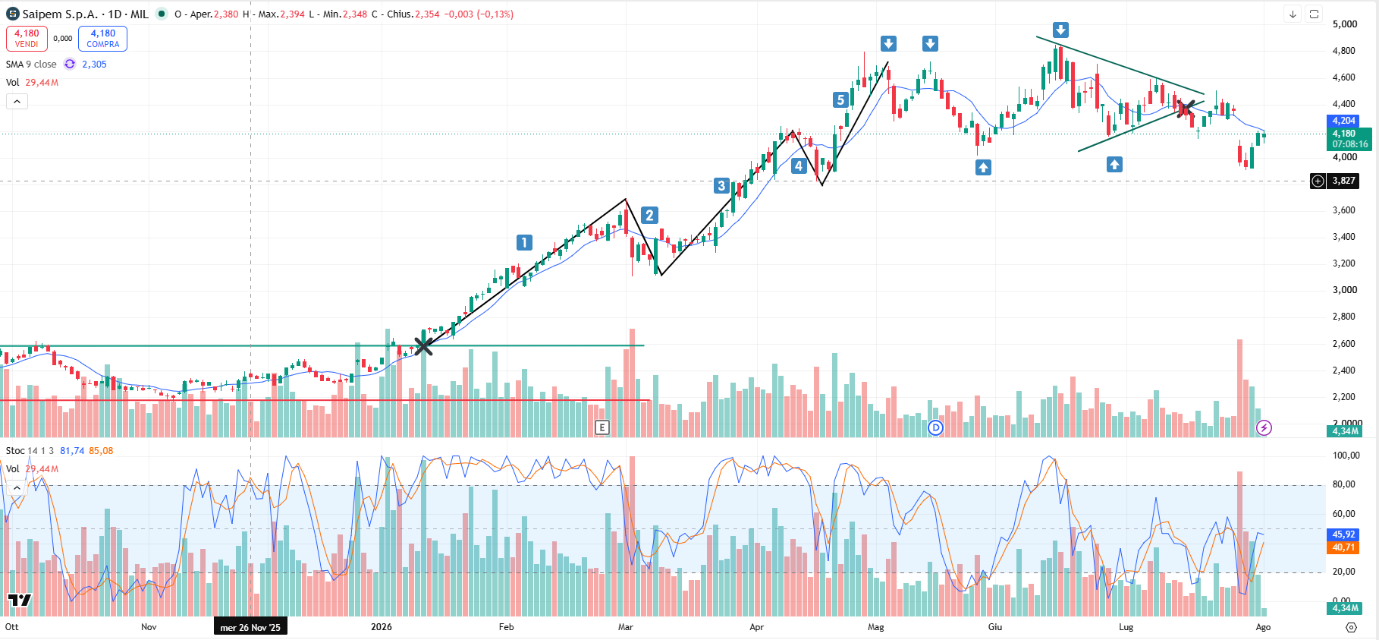The image size is (1379, 640).
Task: Click the blue 45,92 Stoc value tag
Action: click(x=1342, y=534)
